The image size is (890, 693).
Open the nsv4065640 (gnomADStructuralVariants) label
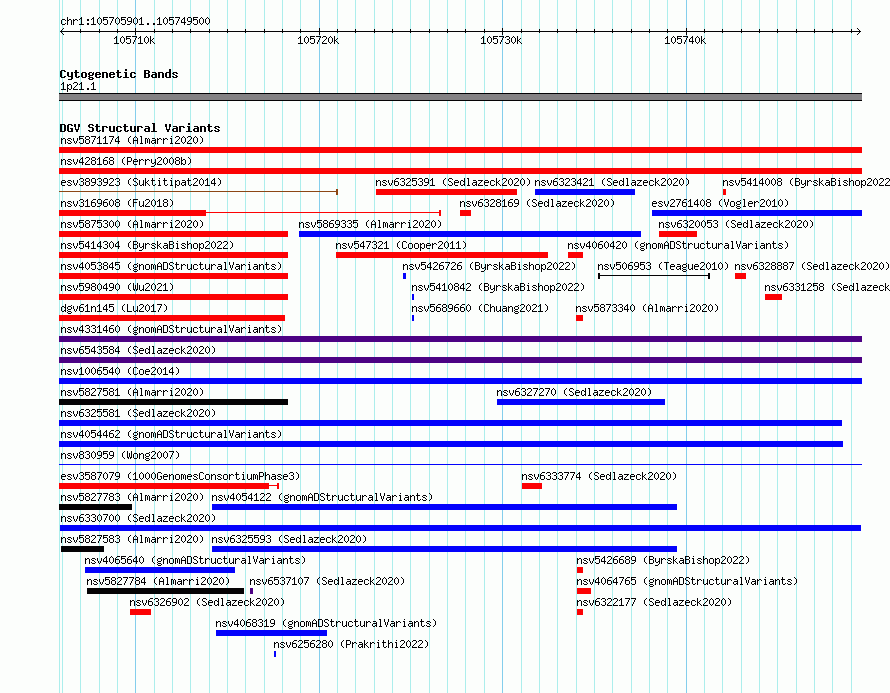pos(195,560)
